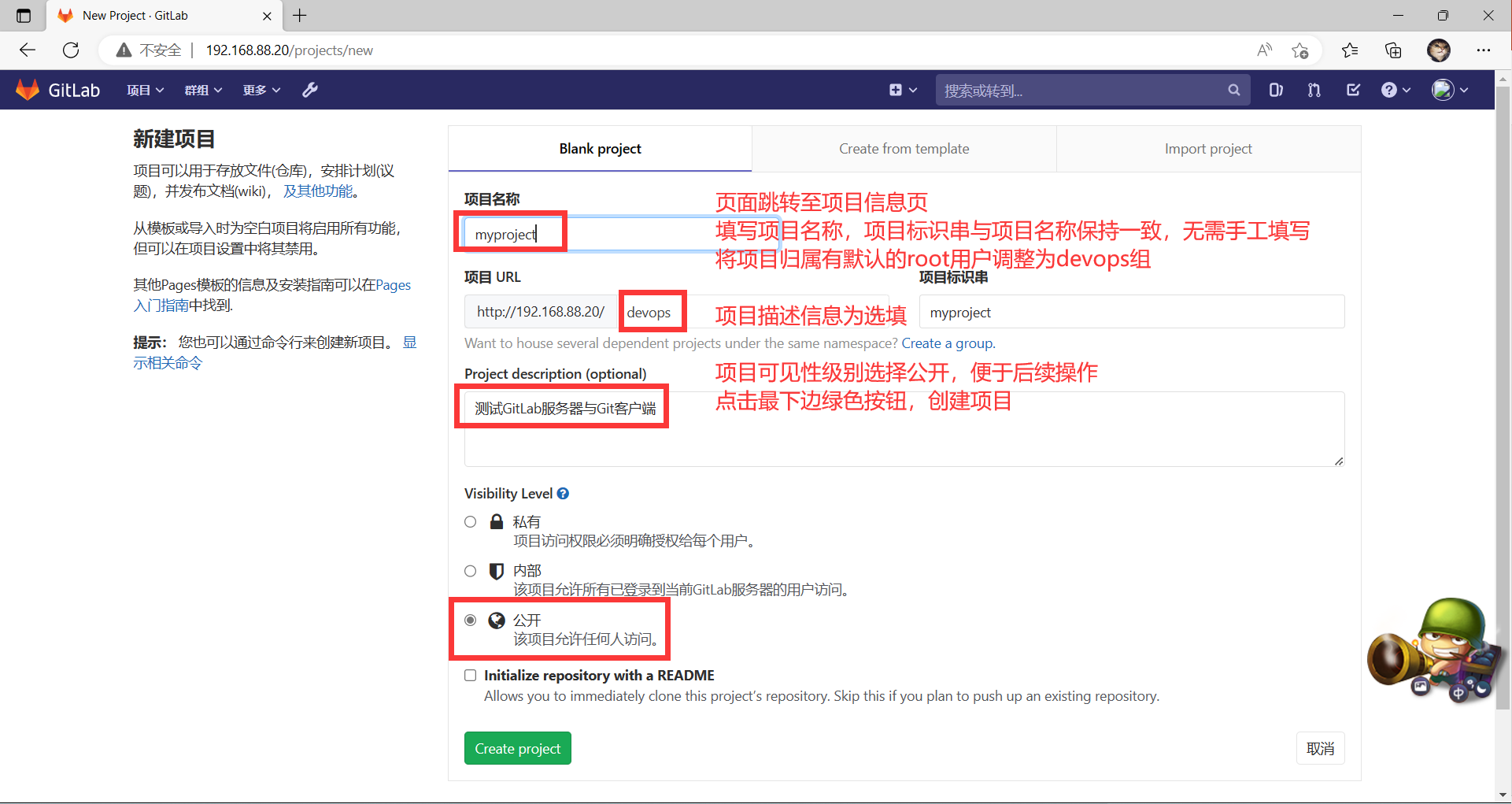1512x804 pixels.
Task: Select the 公开 public visibility option
Action: click(471, 621)
